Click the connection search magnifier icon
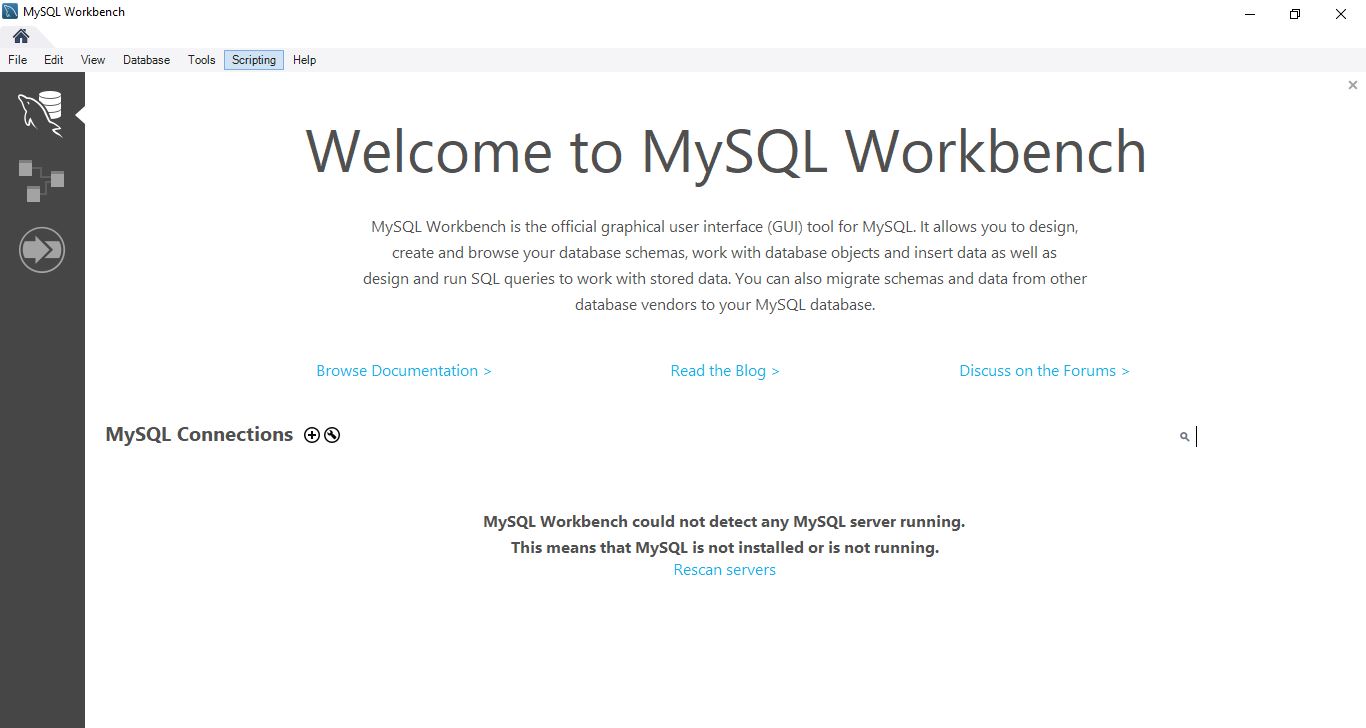The height and width of the screenshot is (728, 1366). (1185, 437)
